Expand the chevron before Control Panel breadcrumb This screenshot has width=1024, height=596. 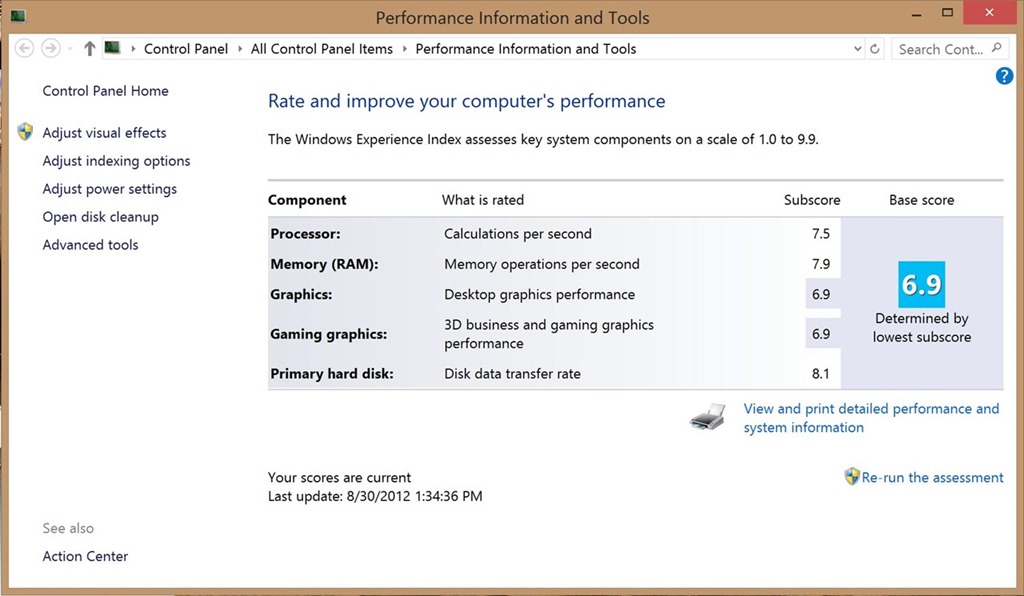133,49
